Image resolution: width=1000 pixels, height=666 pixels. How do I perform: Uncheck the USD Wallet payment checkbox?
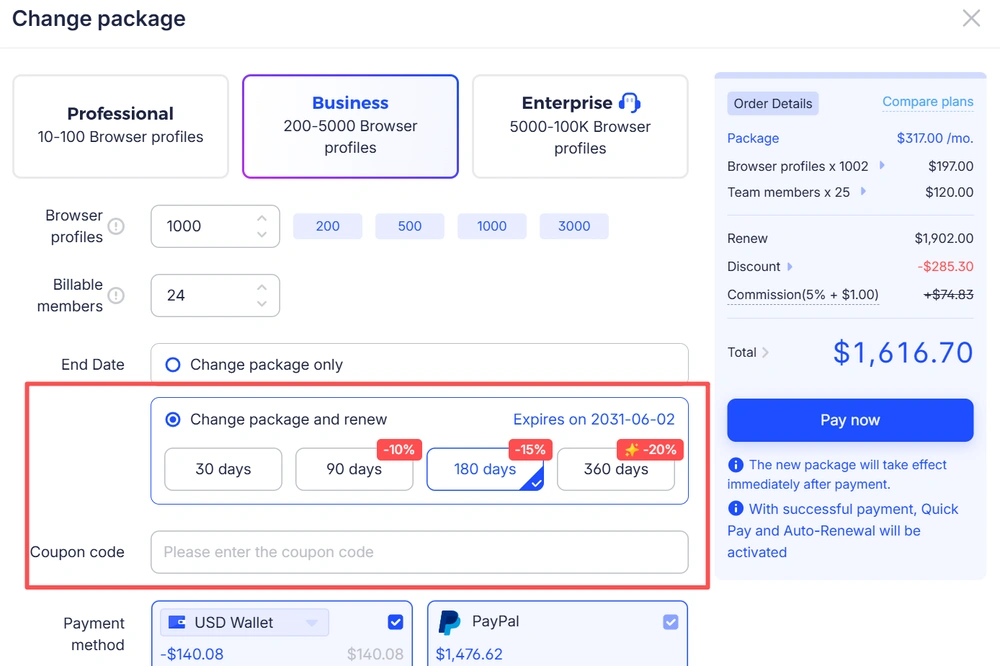[x=395, y=622]
